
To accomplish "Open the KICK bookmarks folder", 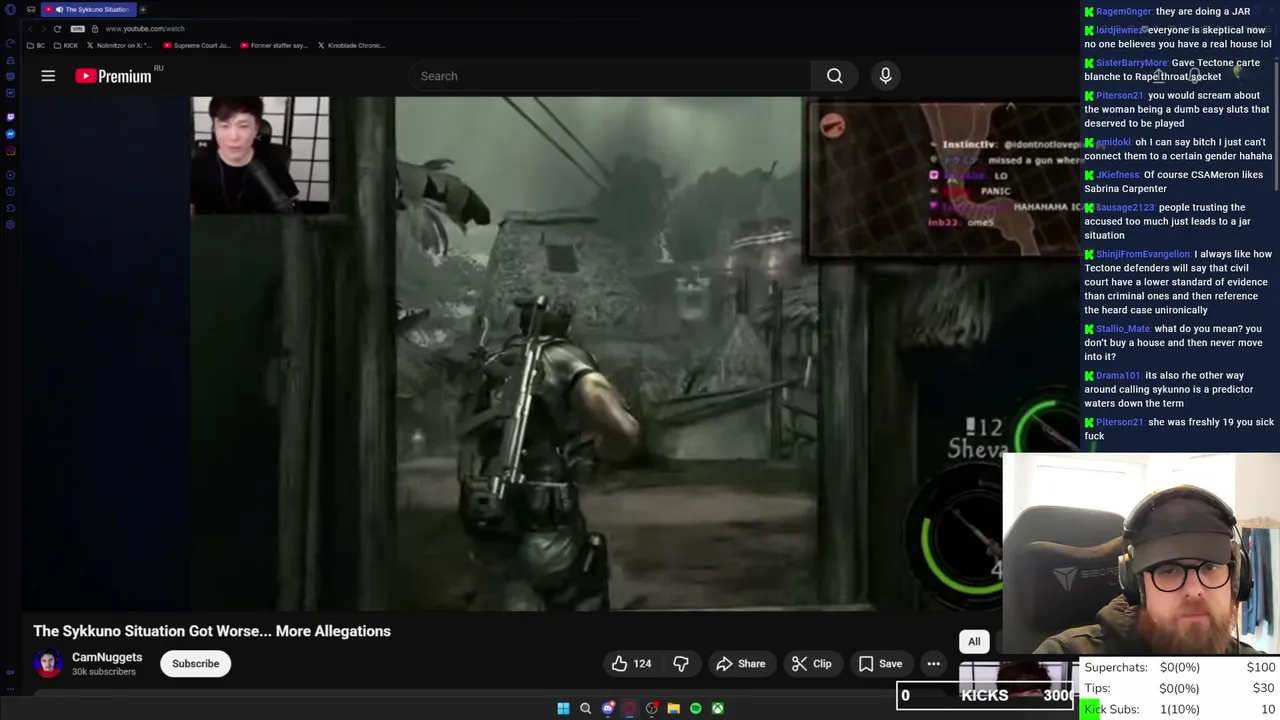I will [x=65, y=45].
